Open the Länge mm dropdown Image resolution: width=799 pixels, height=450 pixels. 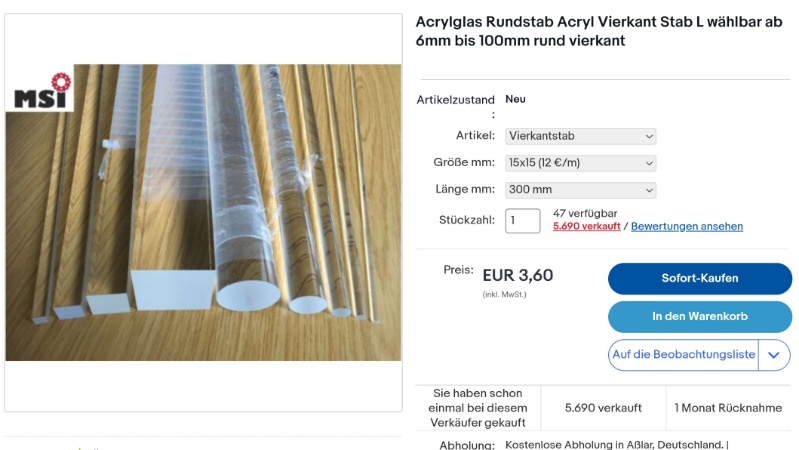[580, 190]
